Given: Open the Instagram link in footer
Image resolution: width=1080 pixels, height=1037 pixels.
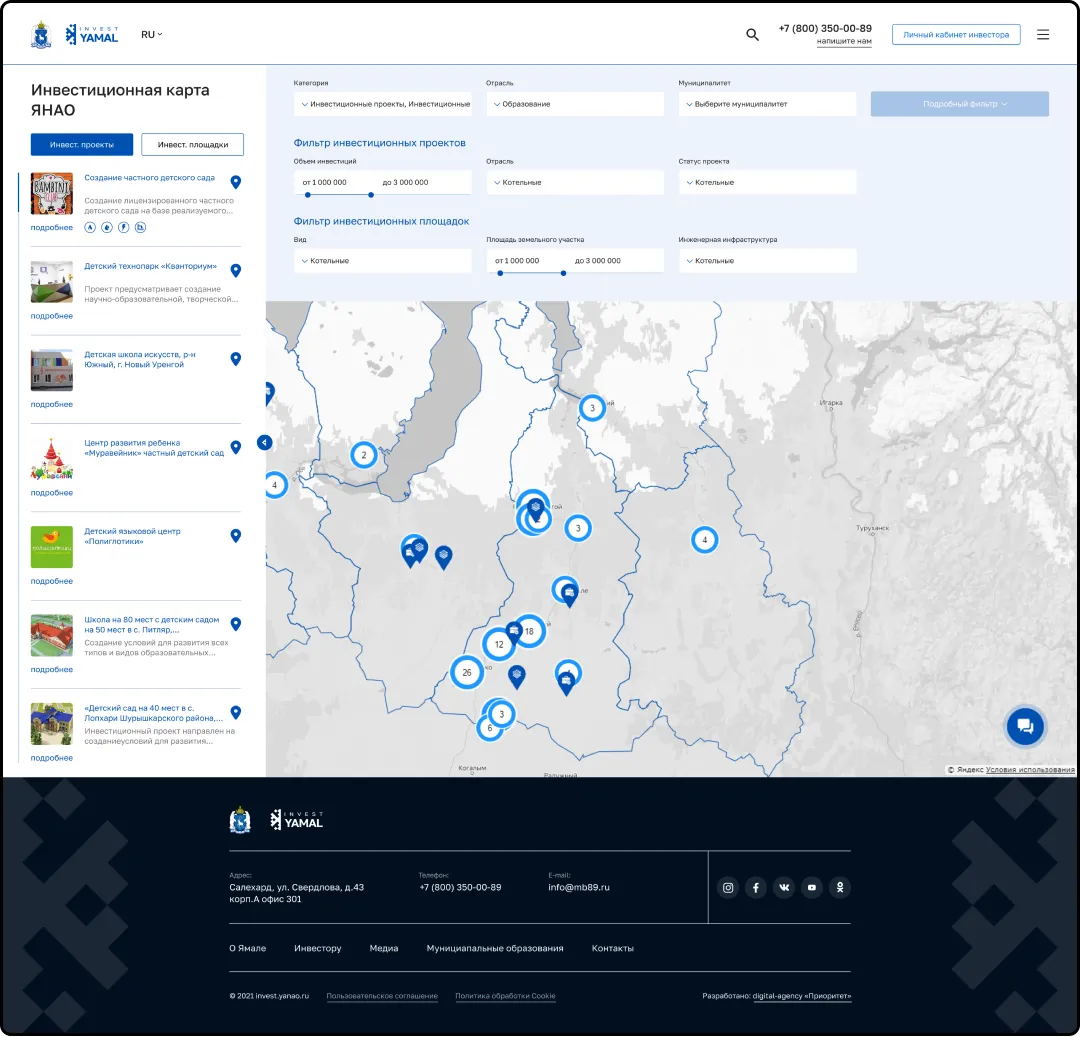Looking at the screenshot, I should point(728,887).
